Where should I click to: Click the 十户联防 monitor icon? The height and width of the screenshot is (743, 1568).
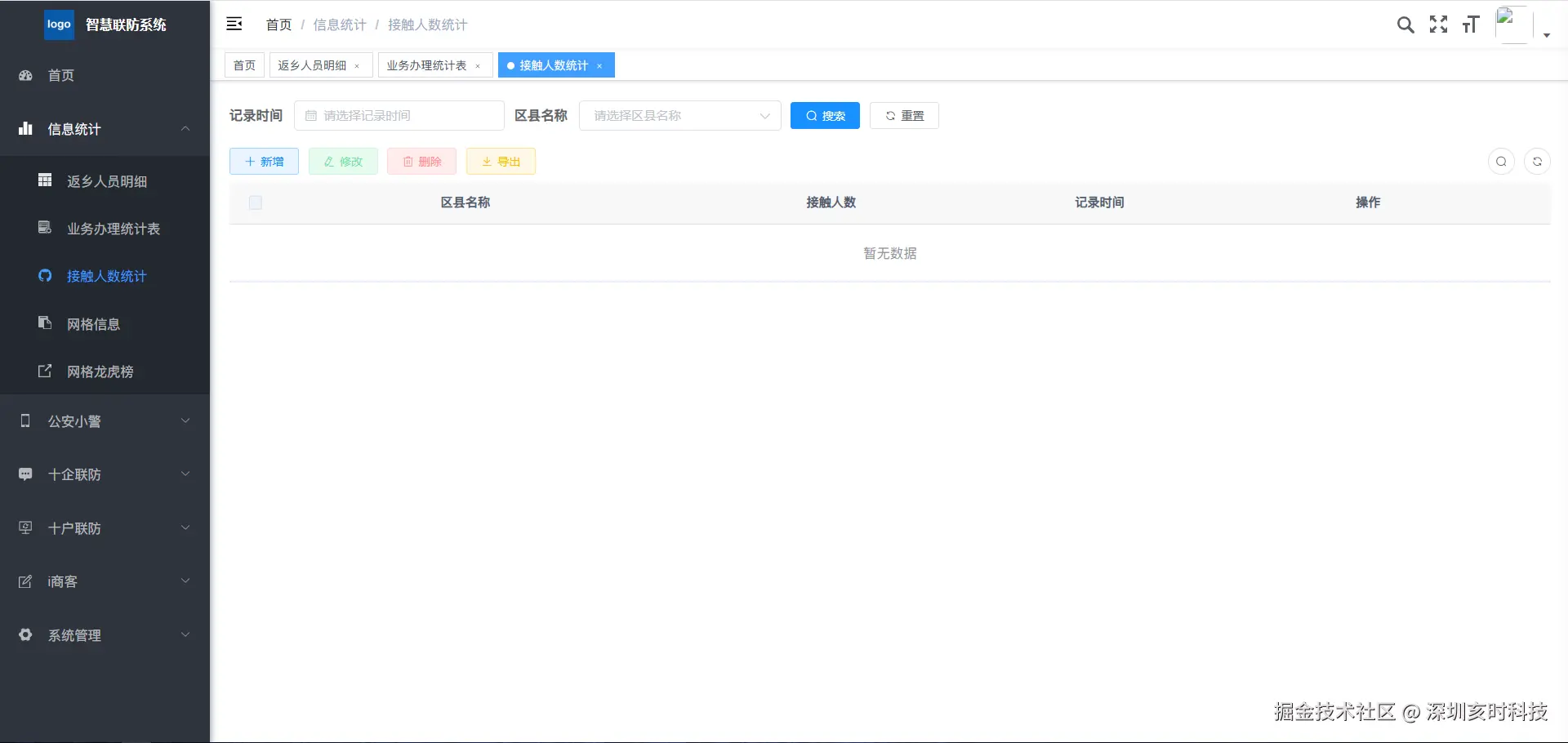tap(25, 527)
